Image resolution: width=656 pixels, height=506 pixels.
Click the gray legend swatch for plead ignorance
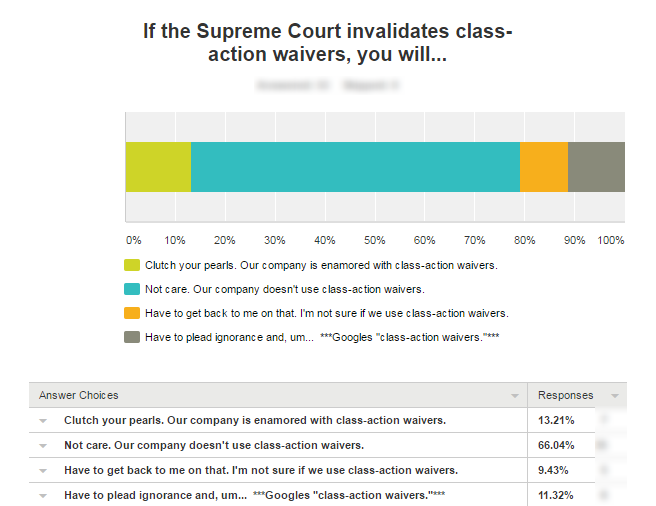click(132, 337)
